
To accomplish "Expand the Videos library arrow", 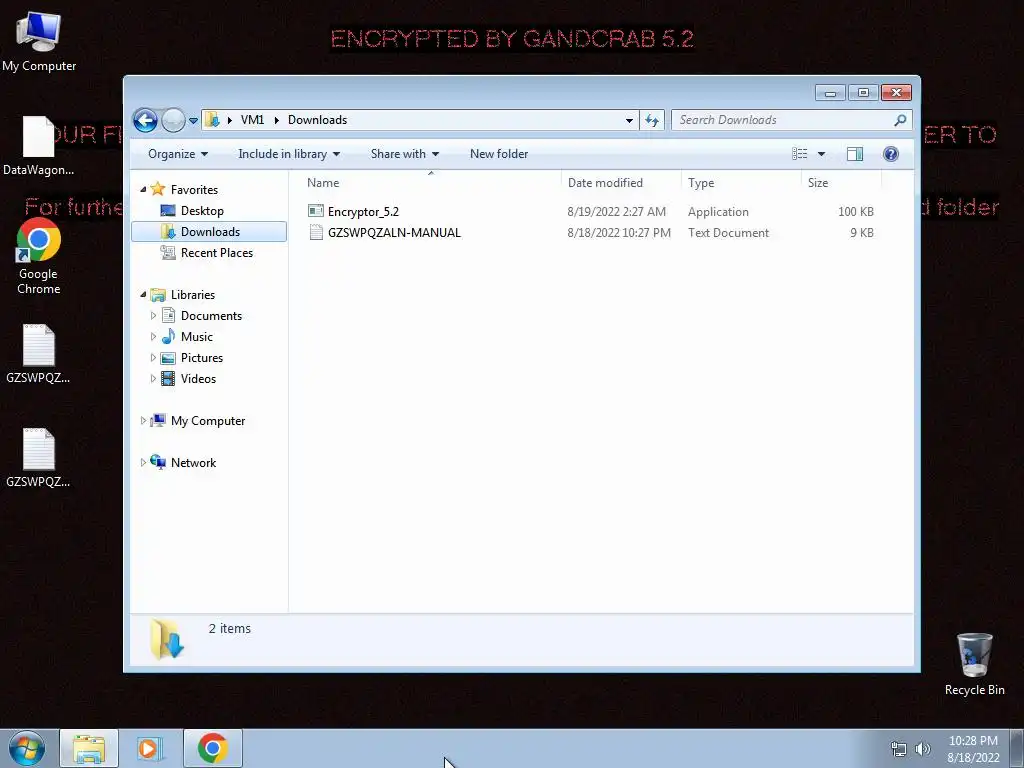I will (x=153, y=379).
